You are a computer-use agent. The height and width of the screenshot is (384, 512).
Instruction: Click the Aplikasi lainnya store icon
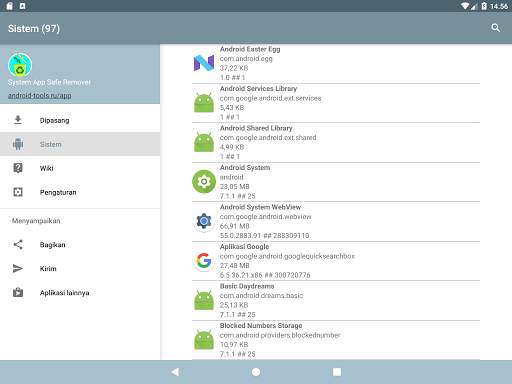18,292
